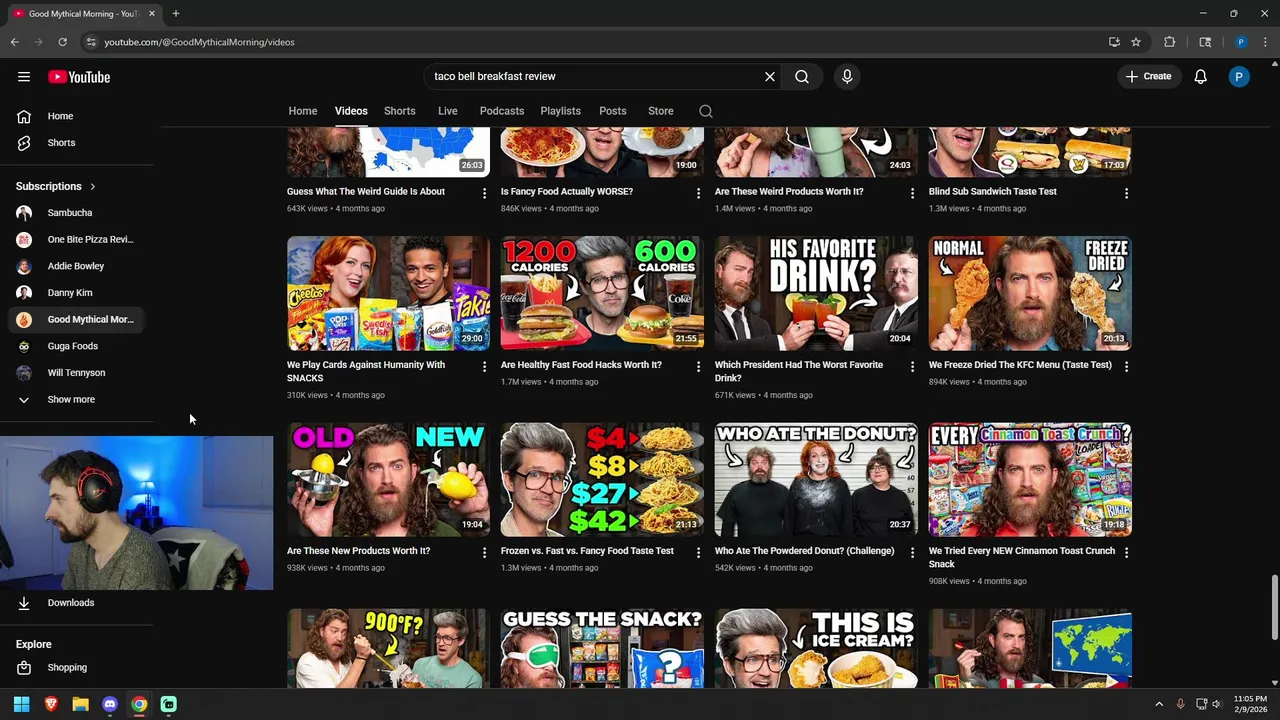Switch to the Shorts channel tab

pos(400,111)
